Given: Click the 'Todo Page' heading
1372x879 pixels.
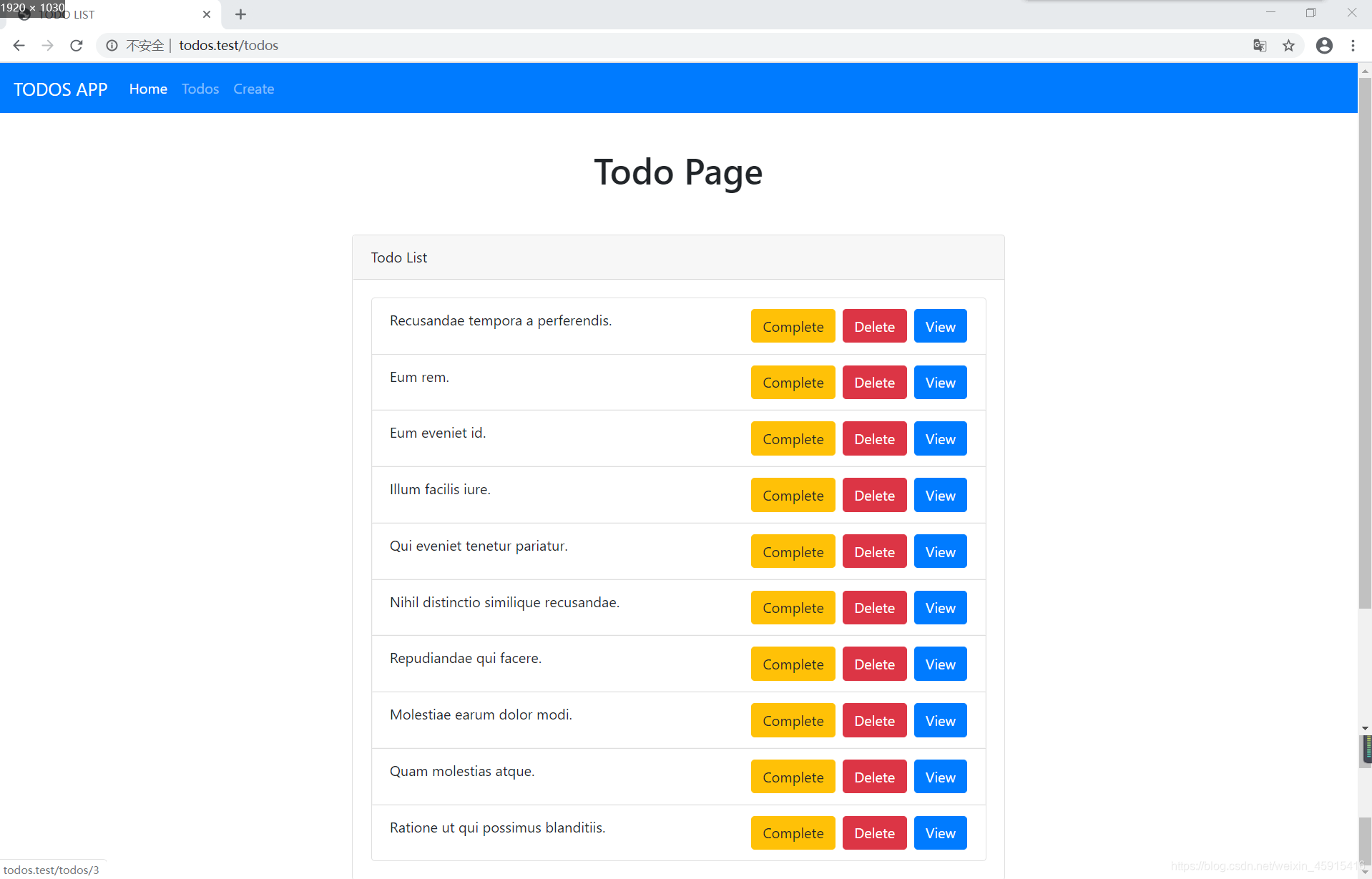Looking at the screenshot, I should point(678,172).
